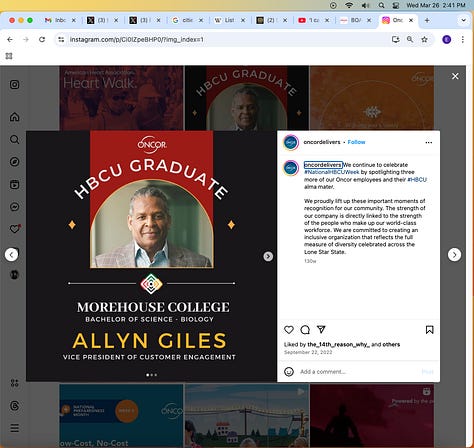Viewport: 474px width, 448px height.
Task: Open the macOS Control Center
Action: (x=396, y=5)
